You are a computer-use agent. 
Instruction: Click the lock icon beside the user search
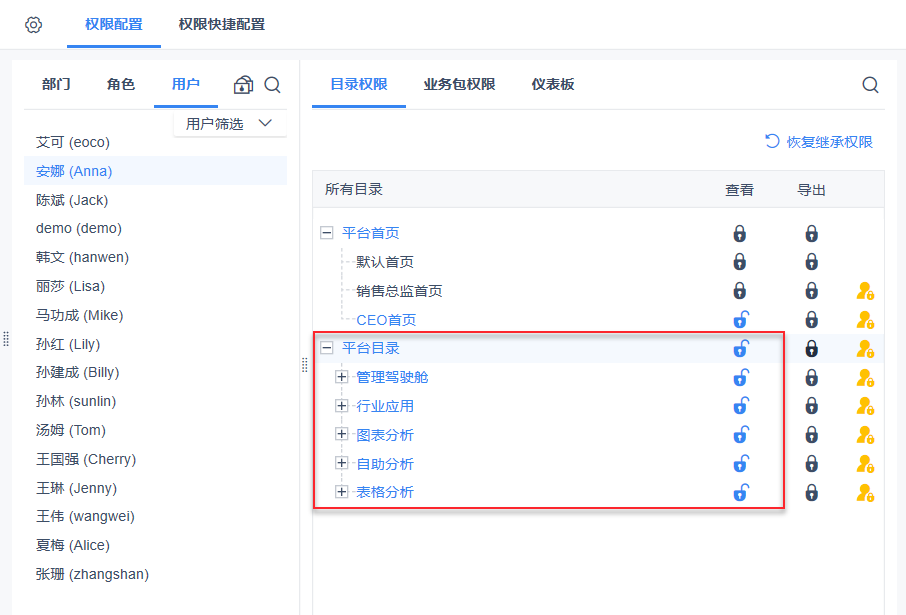[x=243, y=85]
